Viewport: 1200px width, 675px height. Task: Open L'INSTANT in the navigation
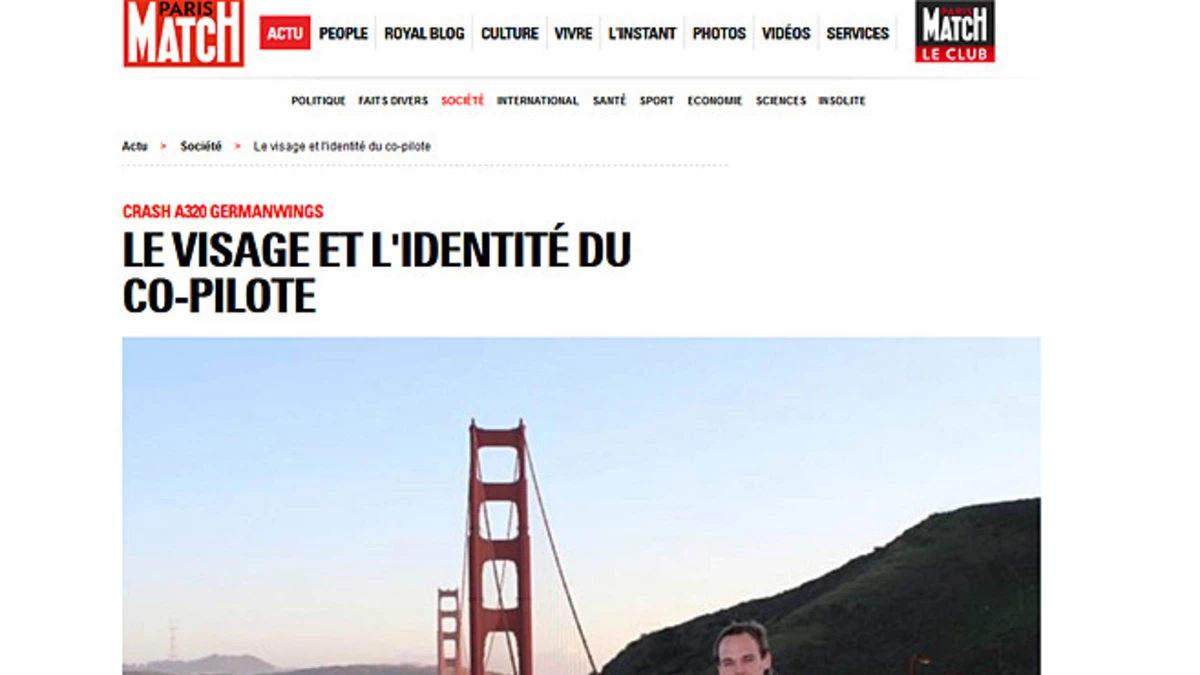point(642,33)
